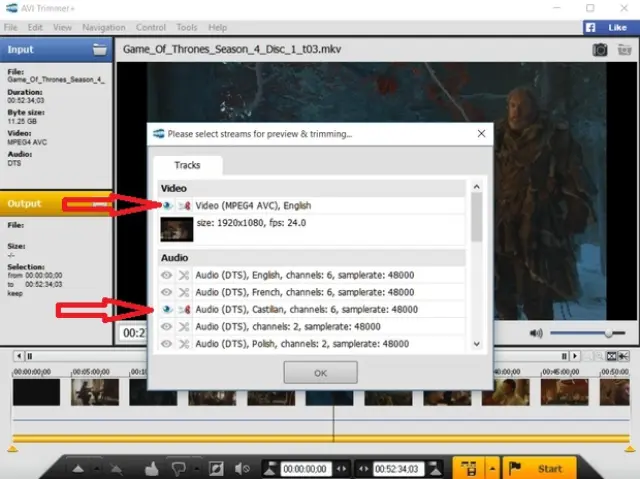Click the mute audio icon in bottom toolbar

241,468
